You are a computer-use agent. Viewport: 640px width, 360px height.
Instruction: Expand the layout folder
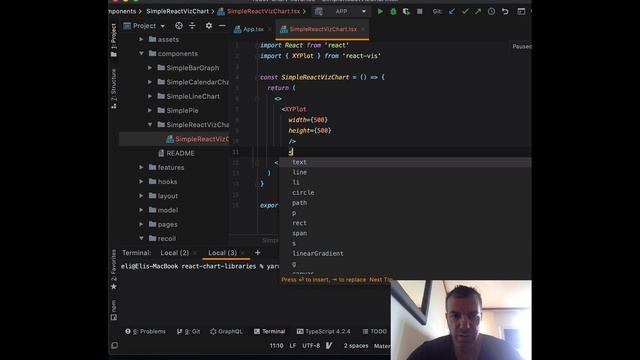tap(141, 196)
